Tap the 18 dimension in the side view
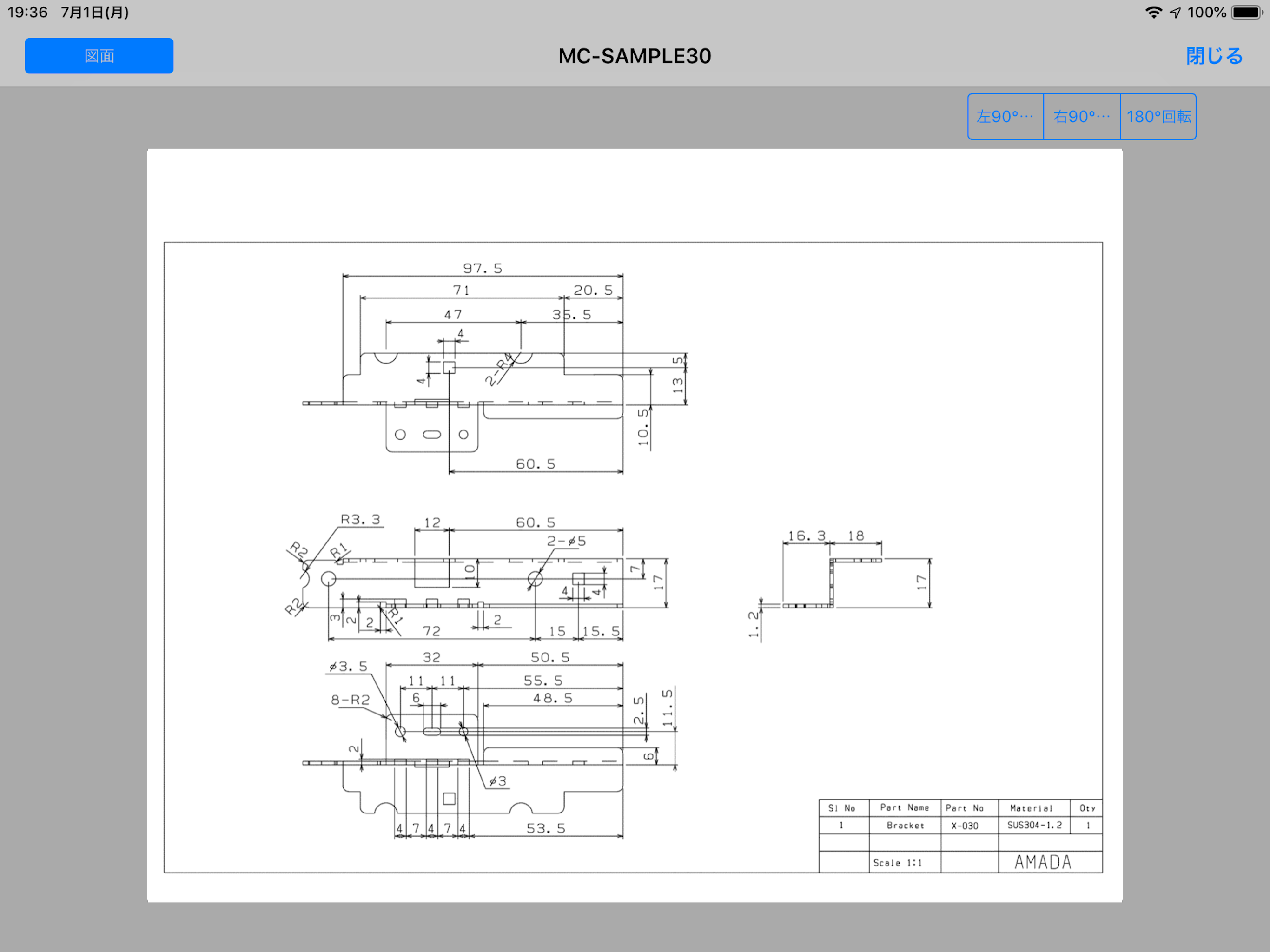This screenshot has height=952, width=1270. (x=856, y=535)
